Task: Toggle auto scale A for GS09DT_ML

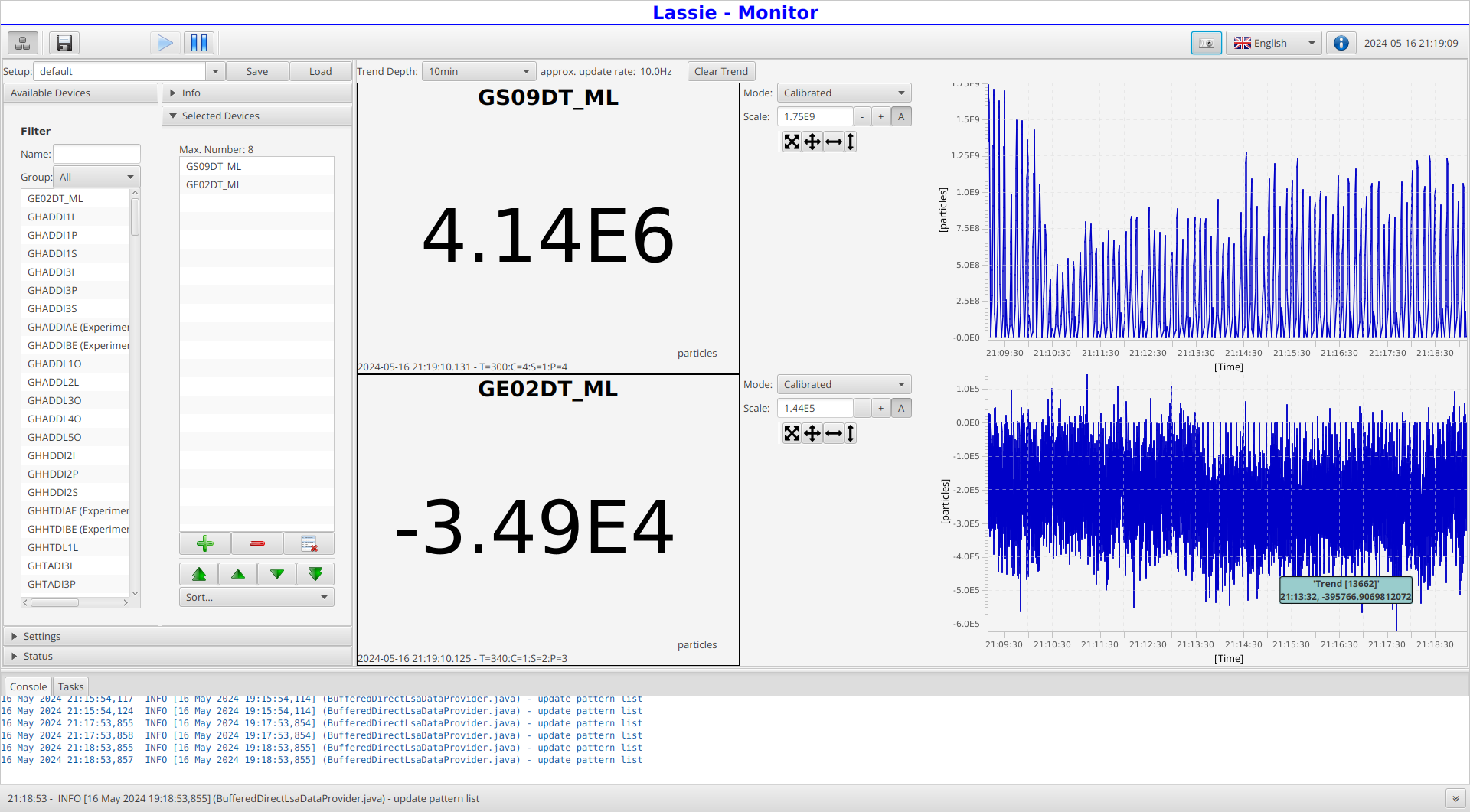Action: 901,116
